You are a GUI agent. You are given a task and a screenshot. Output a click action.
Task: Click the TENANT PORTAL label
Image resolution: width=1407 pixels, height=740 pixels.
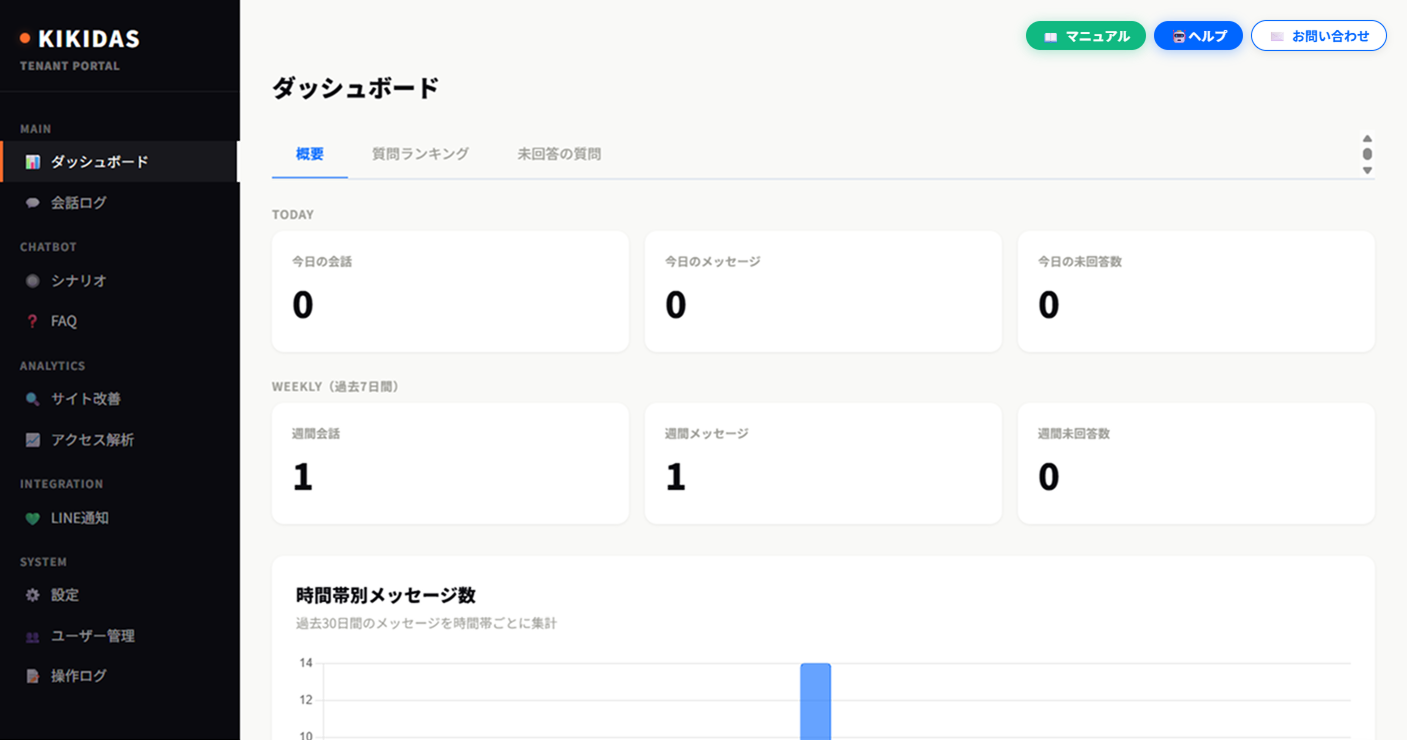[70, 66]
